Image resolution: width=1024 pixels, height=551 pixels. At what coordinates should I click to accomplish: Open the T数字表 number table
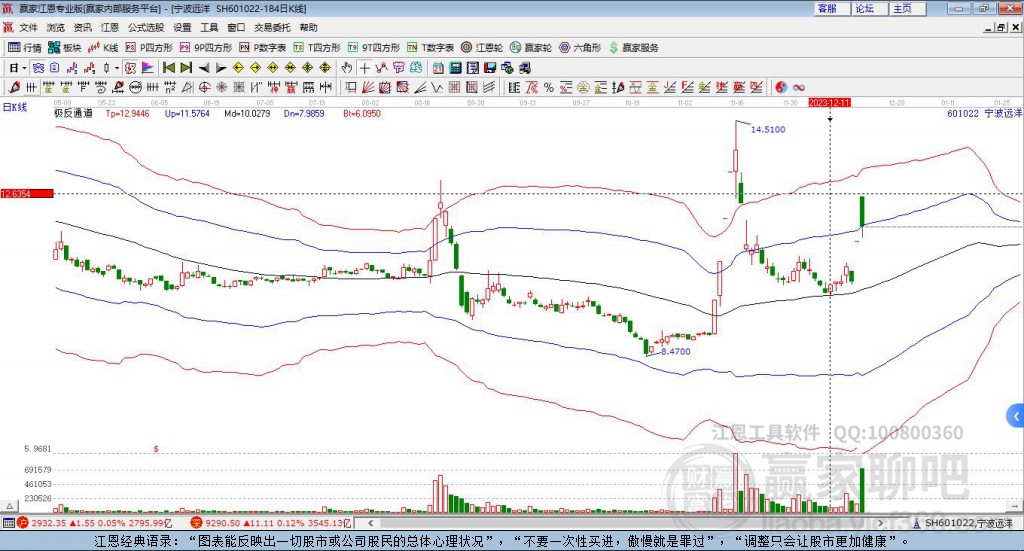[x=430, y=48]
